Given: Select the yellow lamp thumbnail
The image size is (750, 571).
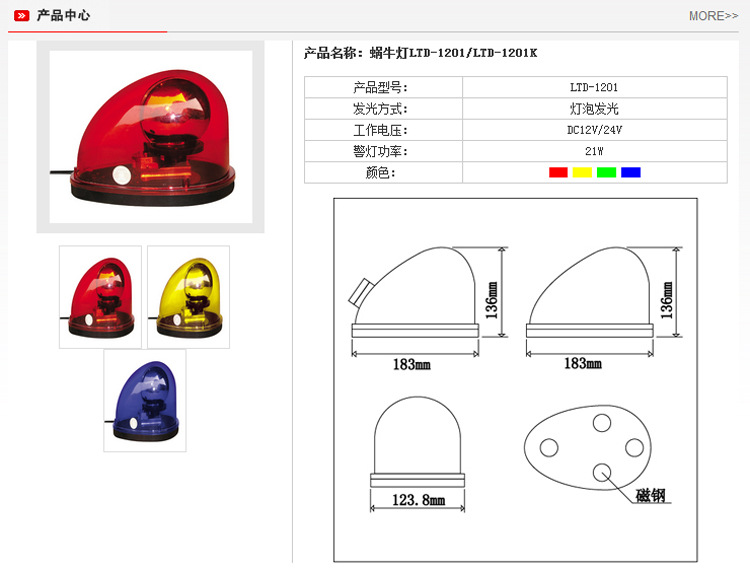Looking at the screenshot, I should pyautogui.click(x=188, y=297).
